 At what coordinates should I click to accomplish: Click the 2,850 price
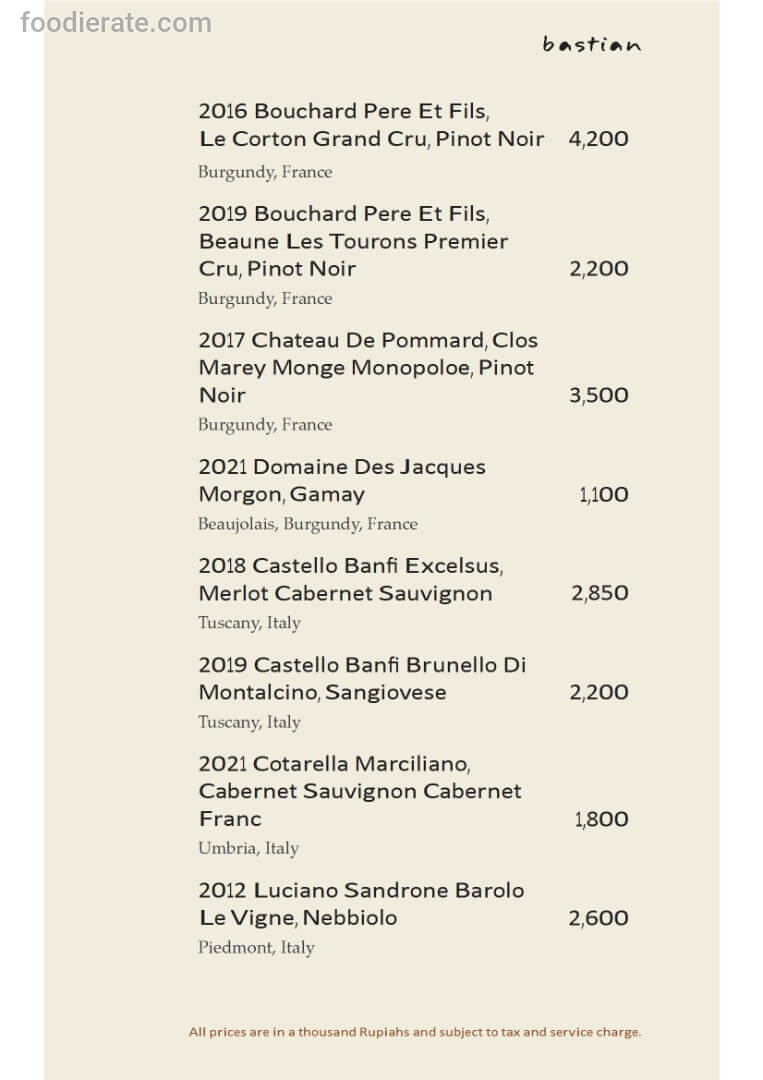click(x=599, y=593)
